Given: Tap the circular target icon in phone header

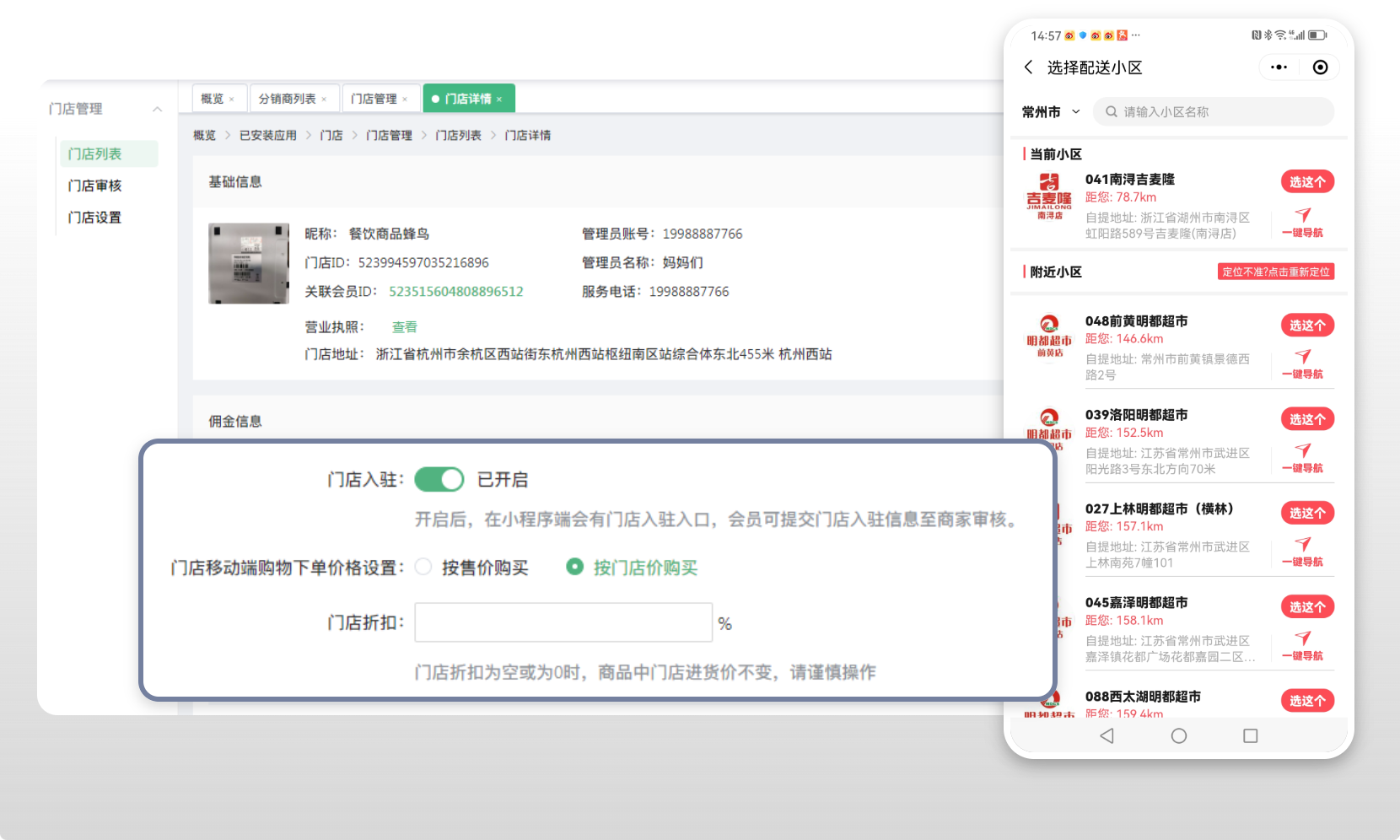Looking at the screenshot, I should pyautogui.click(x=1320, y=67).
